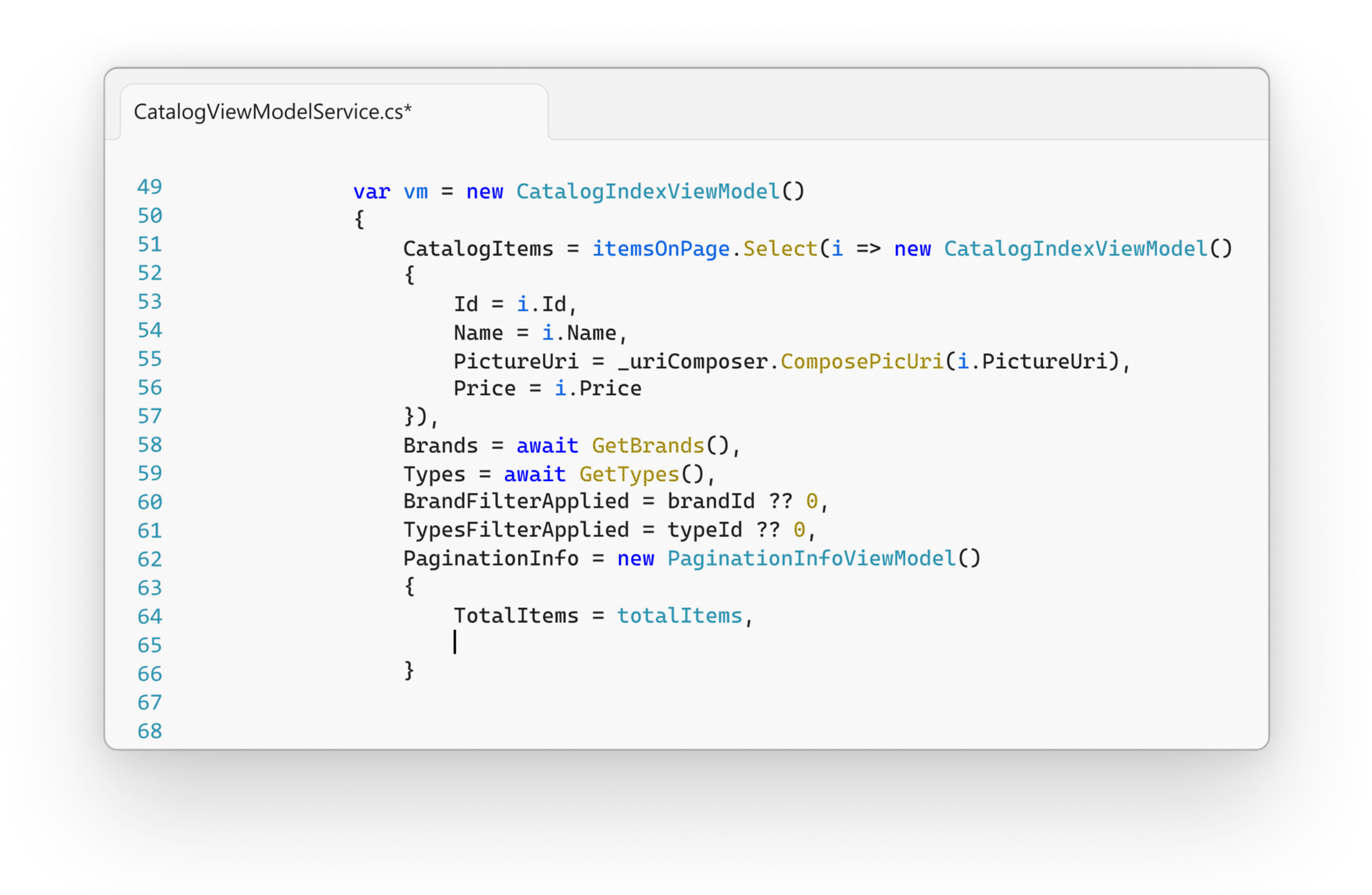Click the closing brace on line 66
The height and width of the screenshot is (895, 1372).
point(409,670)
